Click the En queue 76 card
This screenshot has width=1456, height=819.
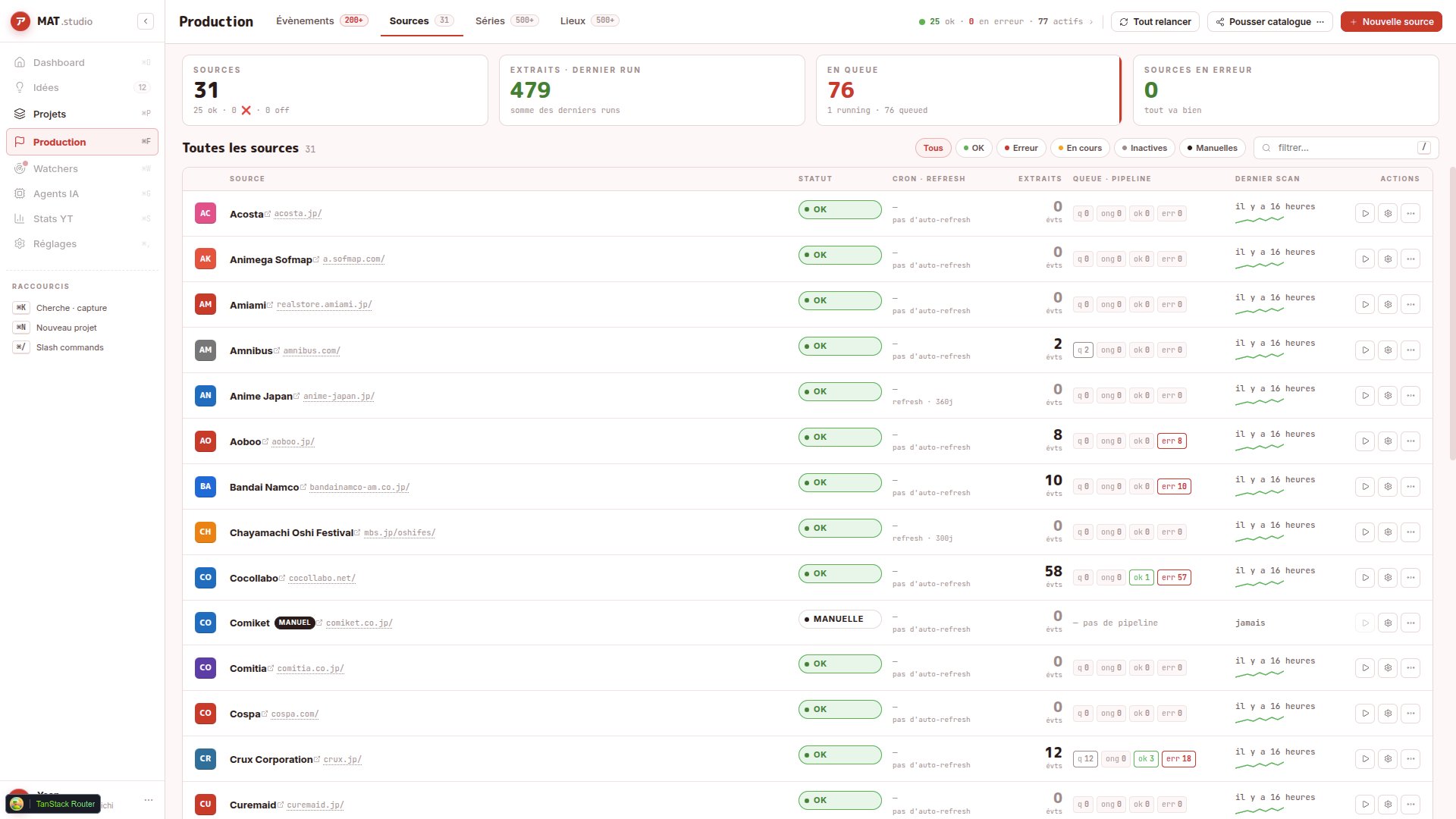[968, 90]
